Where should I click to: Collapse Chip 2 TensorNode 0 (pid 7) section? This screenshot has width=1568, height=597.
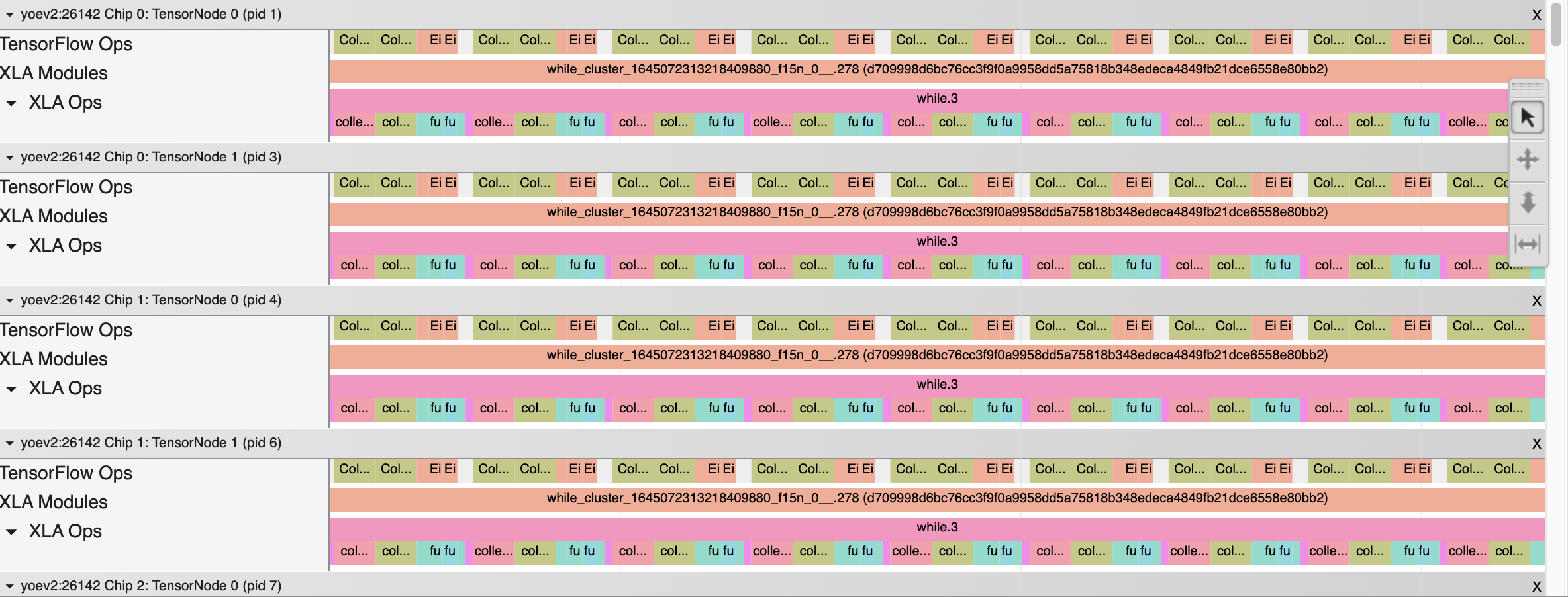coord(9,586)
